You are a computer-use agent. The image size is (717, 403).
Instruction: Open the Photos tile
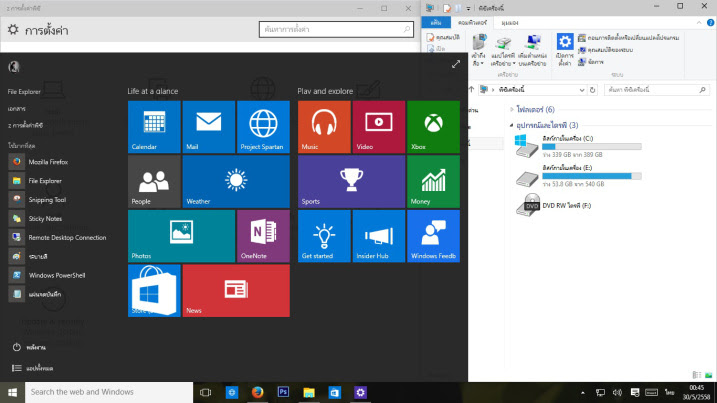tap(182, 236)
